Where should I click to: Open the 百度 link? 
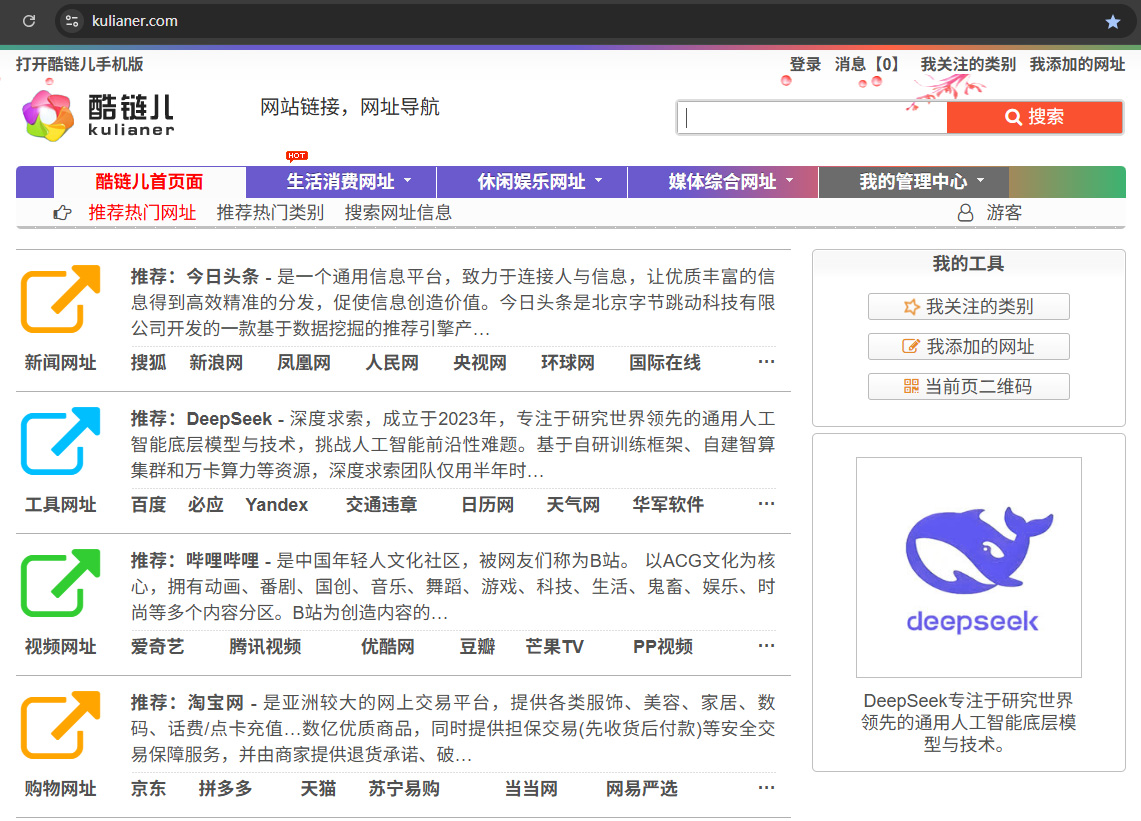148,504
